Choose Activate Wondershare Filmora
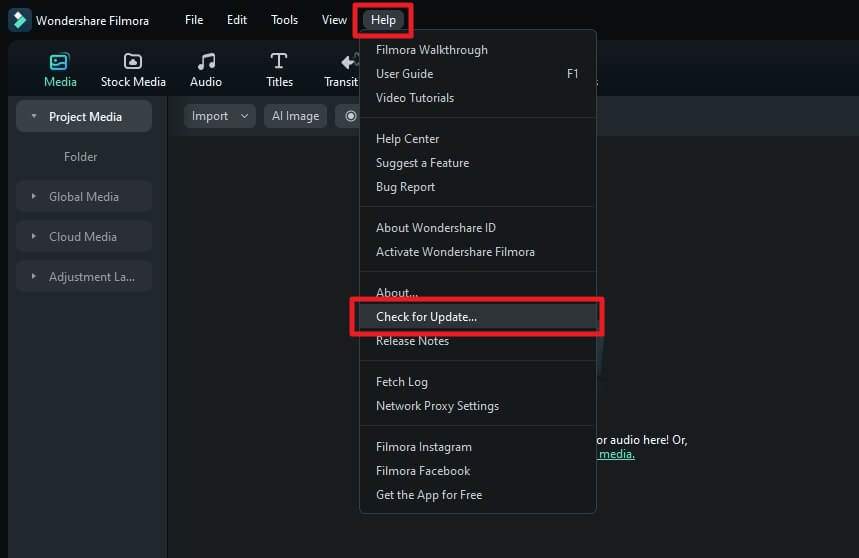Screen dimensions: 859x558 coord(477,252)
